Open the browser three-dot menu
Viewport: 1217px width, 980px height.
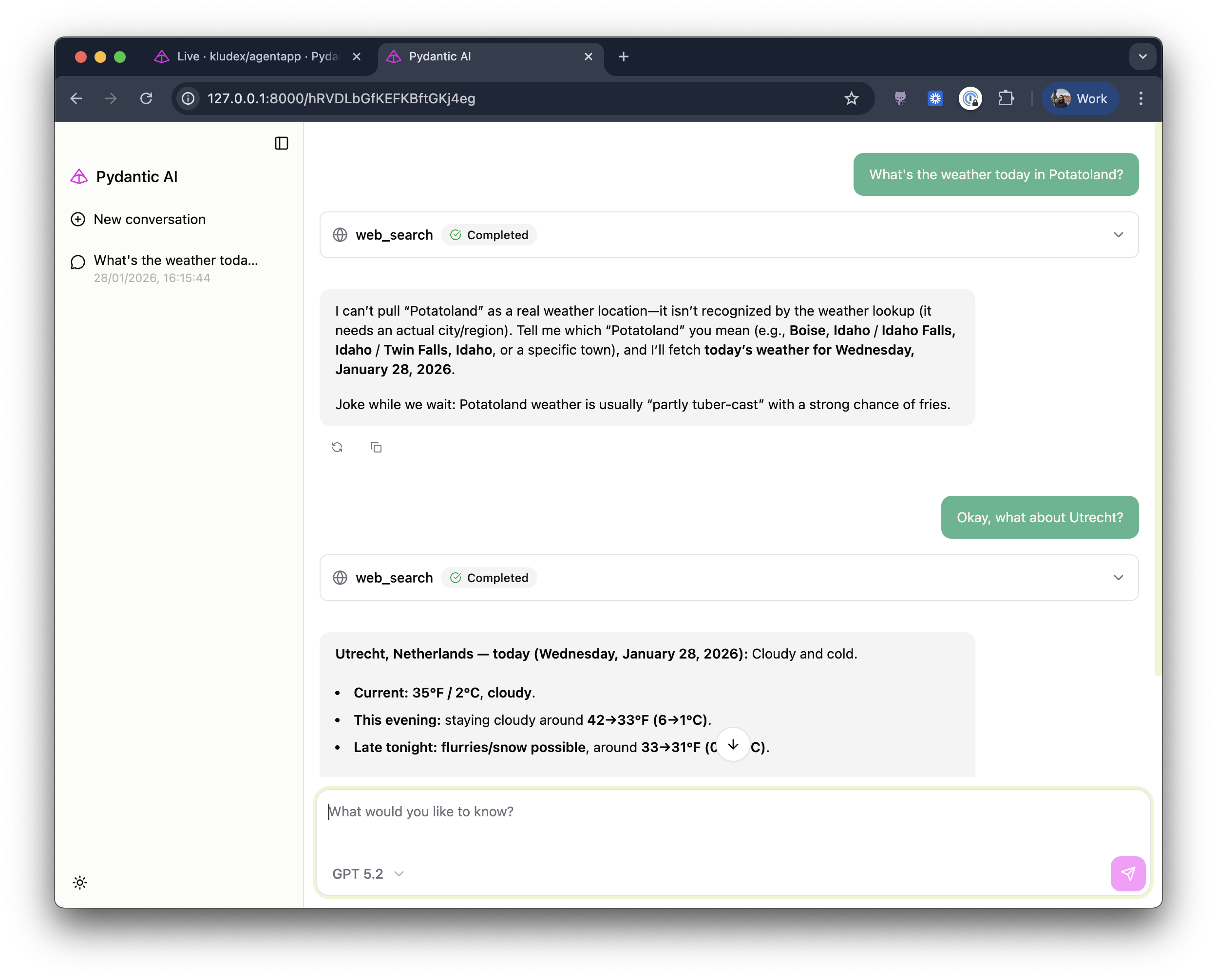1141,98
